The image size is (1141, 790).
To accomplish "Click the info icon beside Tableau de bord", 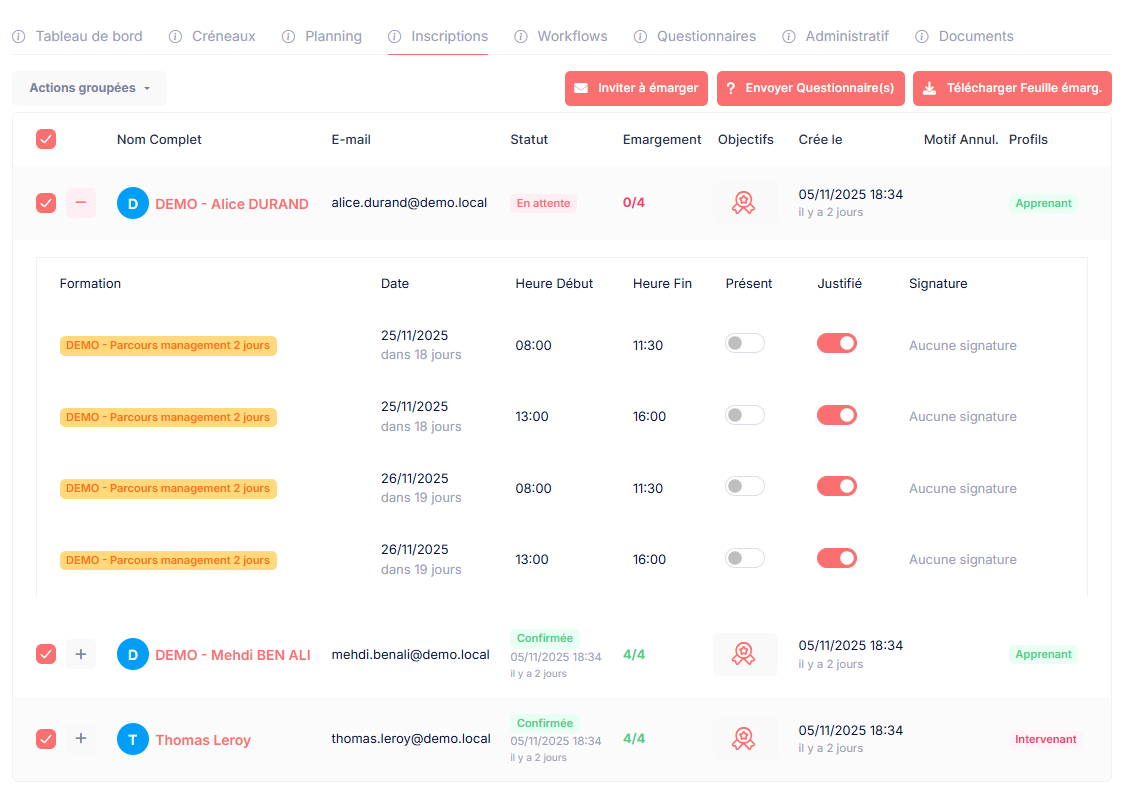I will click(x=19, y=37).
